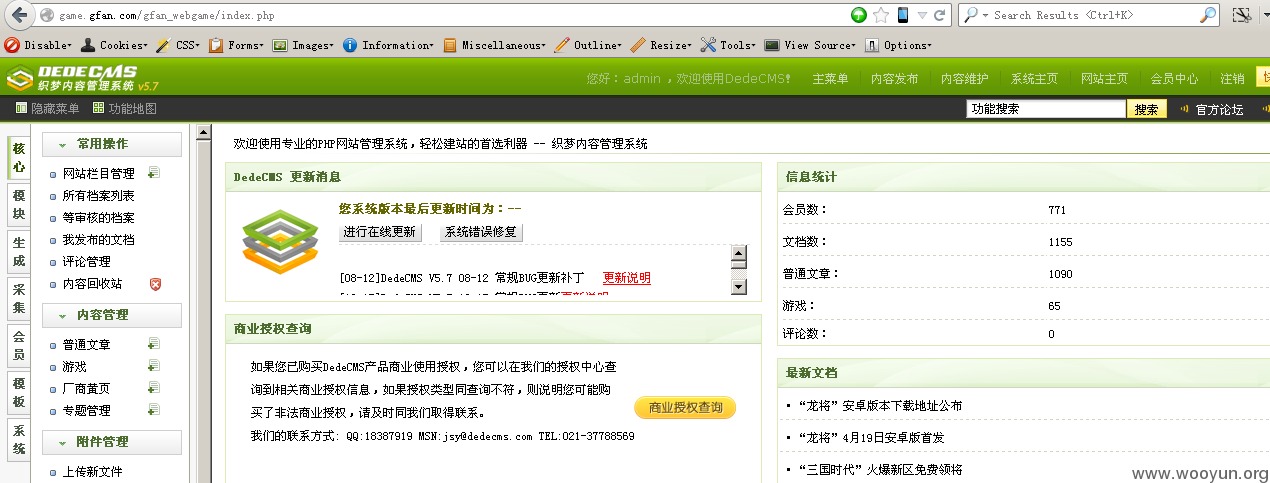The width and height of the screenshot is (1270, 483).
Task: Select the 模板 vertical sidebar tab
Action: [18, 393]
